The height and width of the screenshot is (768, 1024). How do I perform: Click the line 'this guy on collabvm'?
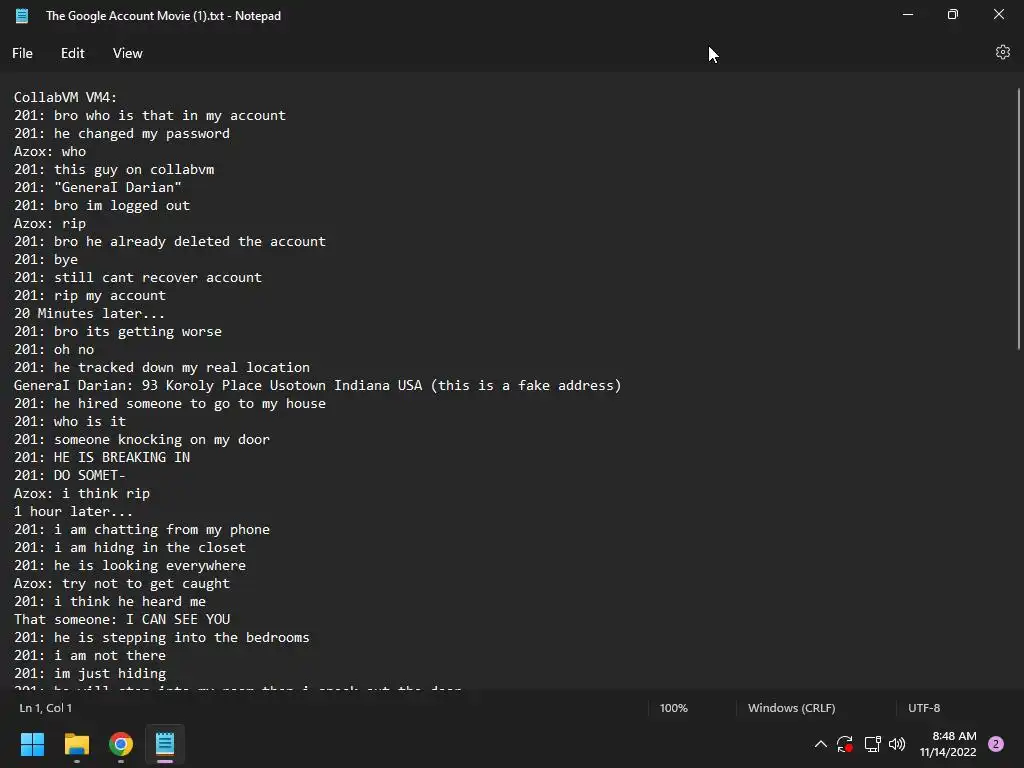114,169
